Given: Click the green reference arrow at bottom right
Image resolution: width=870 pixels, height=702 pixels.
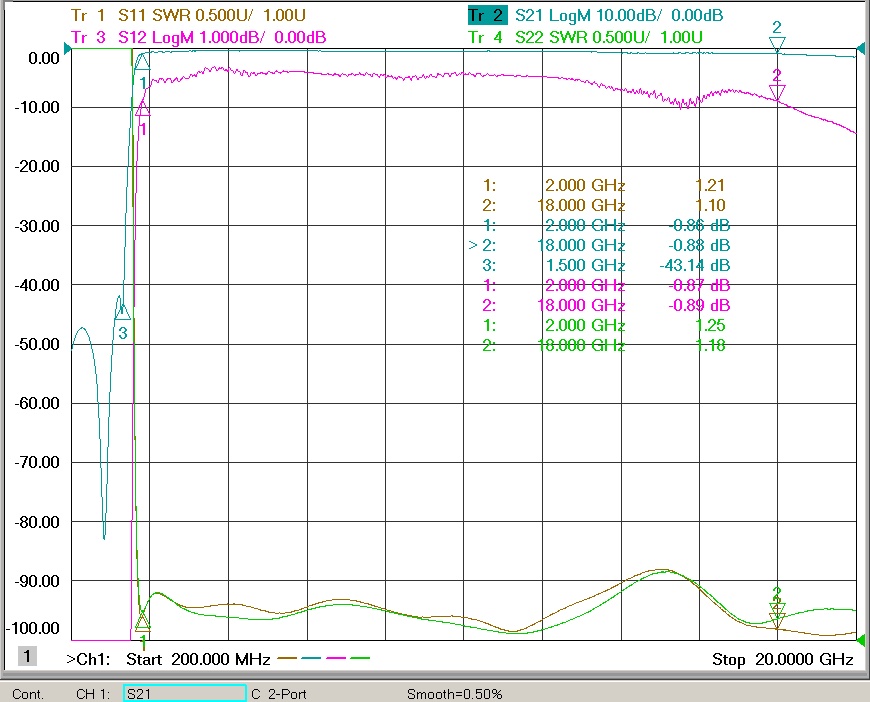Looking at the screenshot, I should [861, 639].
